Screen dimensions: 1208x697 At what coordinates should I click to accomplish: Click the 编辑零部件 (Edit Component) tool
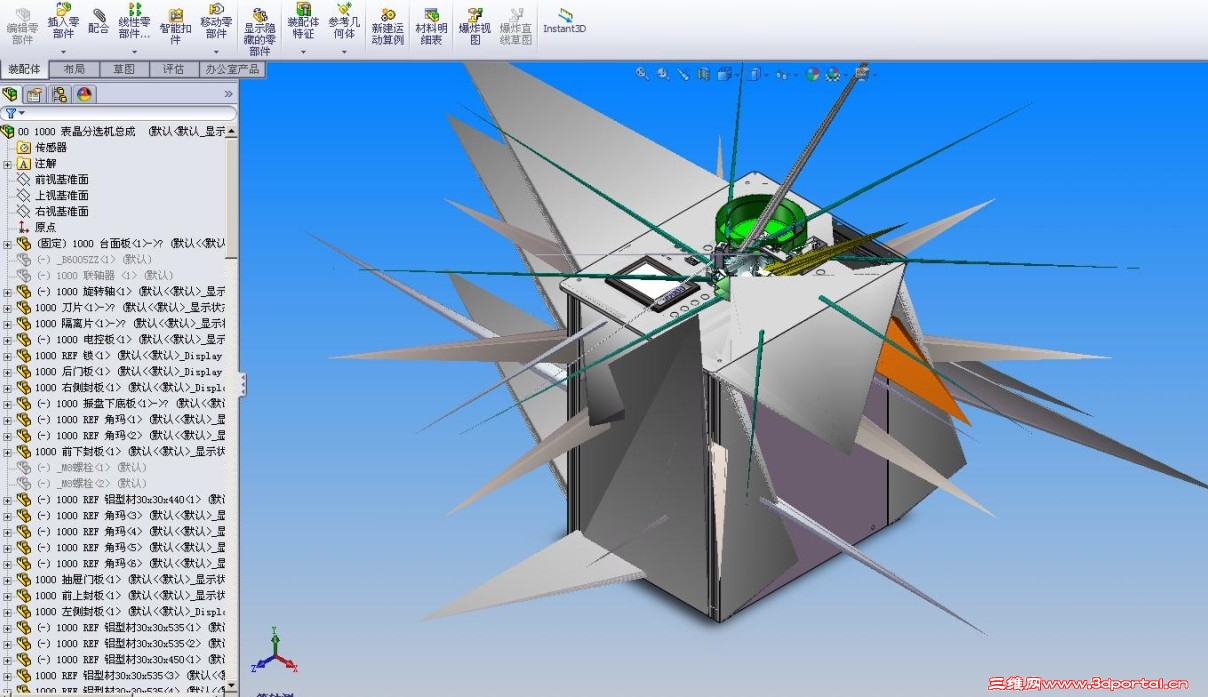22,26
